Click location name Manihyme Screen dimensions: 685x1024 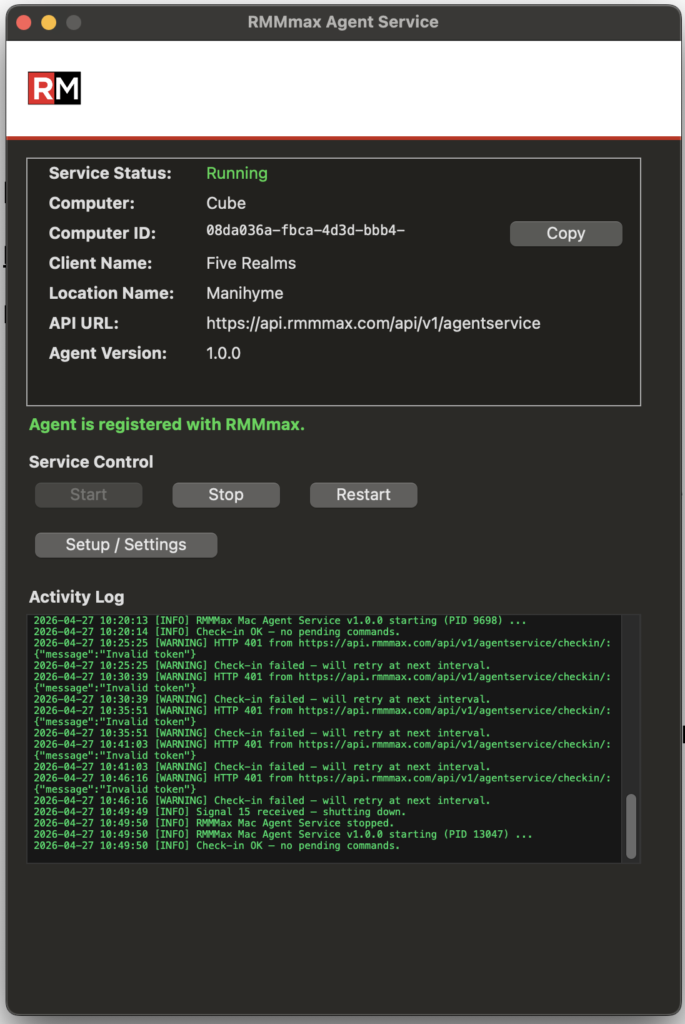244,293
